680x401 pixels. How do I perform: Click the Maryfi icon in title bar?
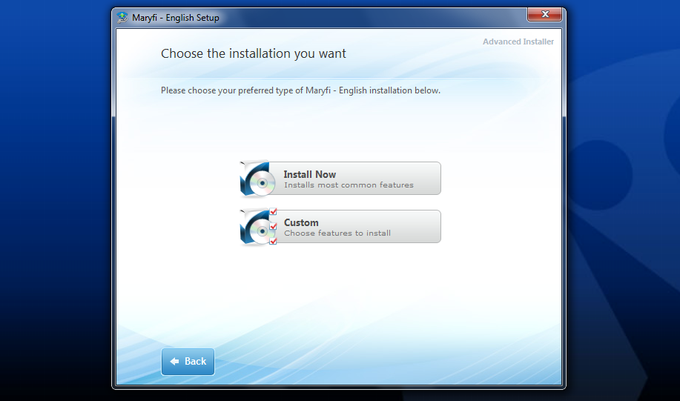point(123,18)
